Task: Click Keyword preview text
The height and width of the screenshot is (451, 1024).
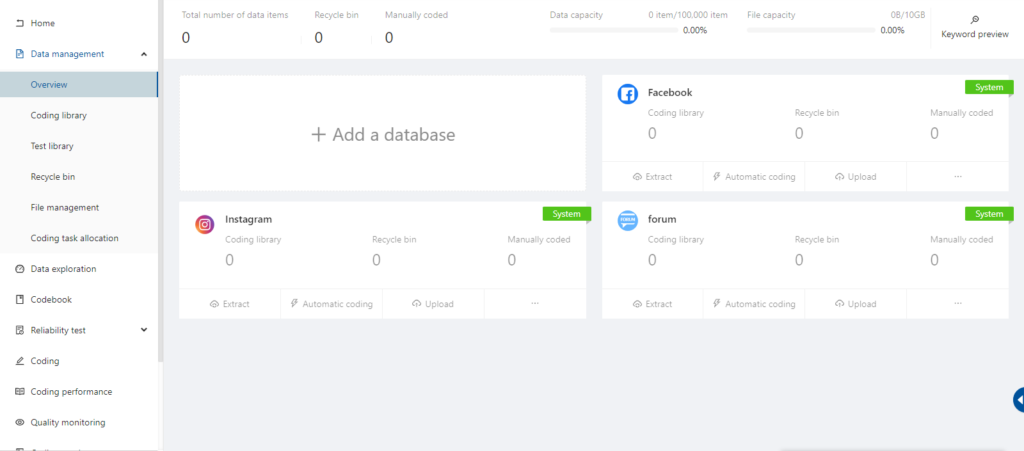Action: (x=975, y=35)
